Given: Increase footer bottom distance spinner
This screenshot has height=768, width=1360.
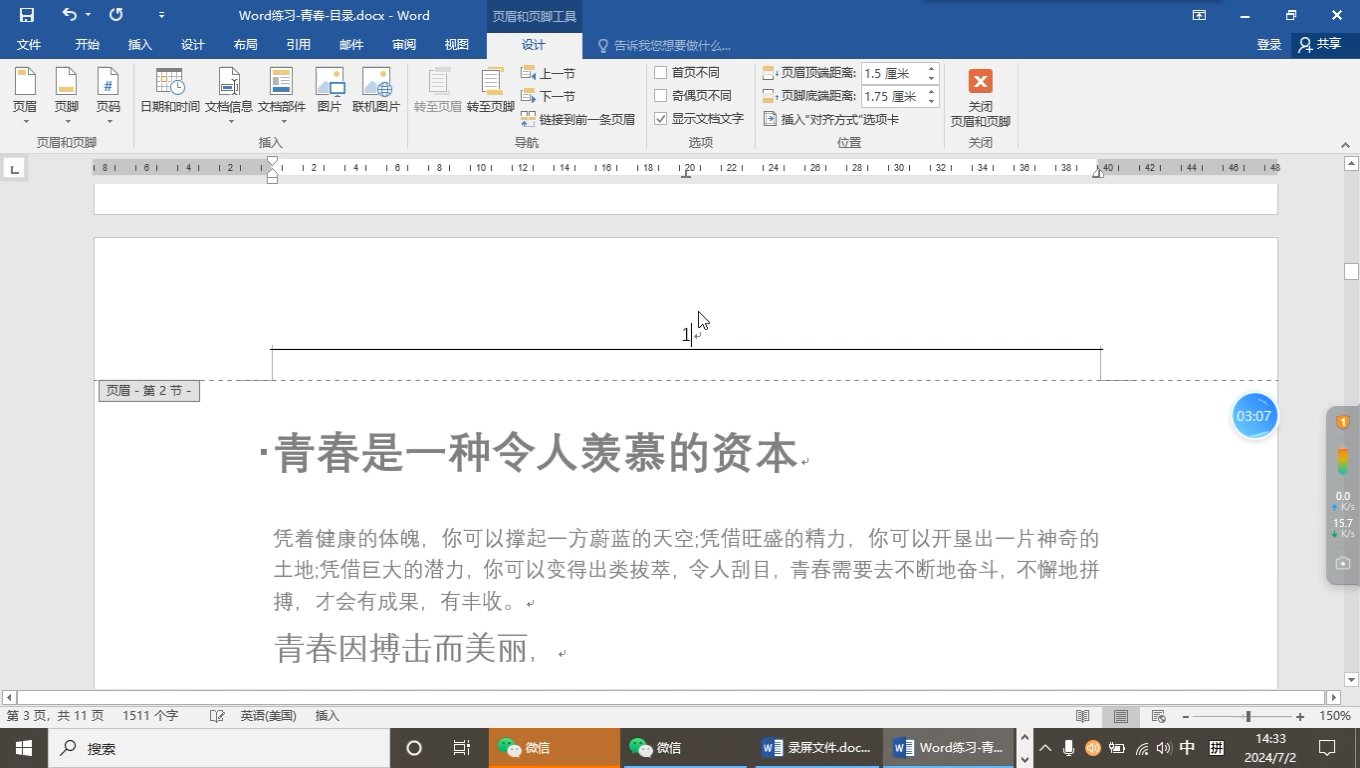Looking at the screenshot, I should pos(931,92).
